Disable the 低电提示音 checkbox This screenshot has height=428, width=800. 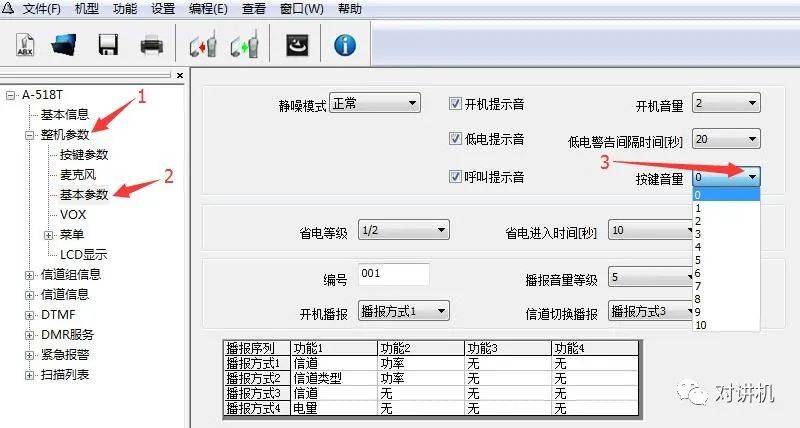pyautogui.click(x=455, y=139)
